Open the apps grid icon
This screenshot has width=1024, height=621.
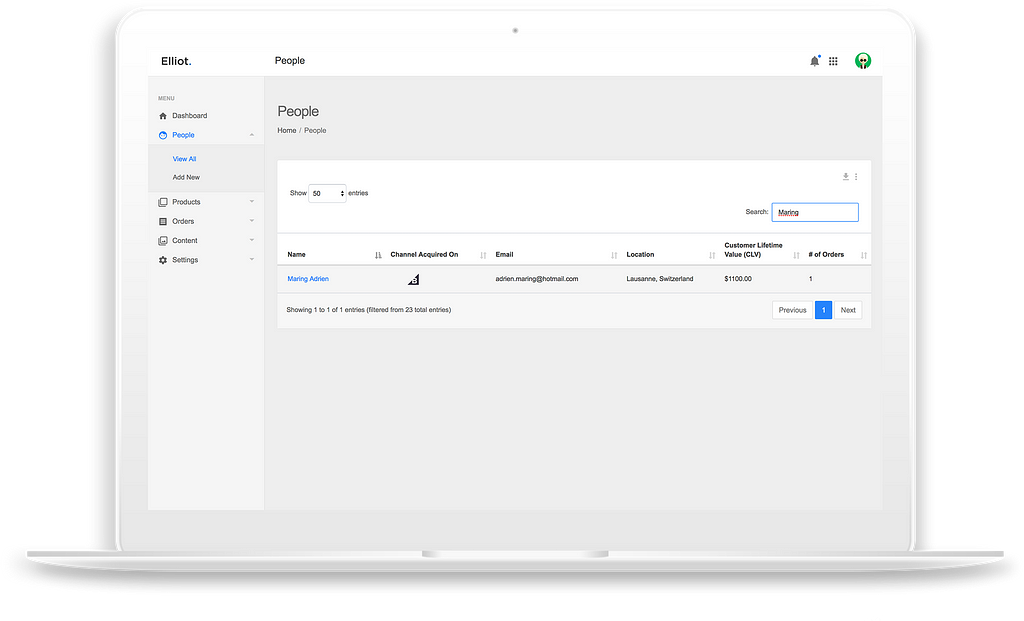pyautogui.click(x=833, y=61)
